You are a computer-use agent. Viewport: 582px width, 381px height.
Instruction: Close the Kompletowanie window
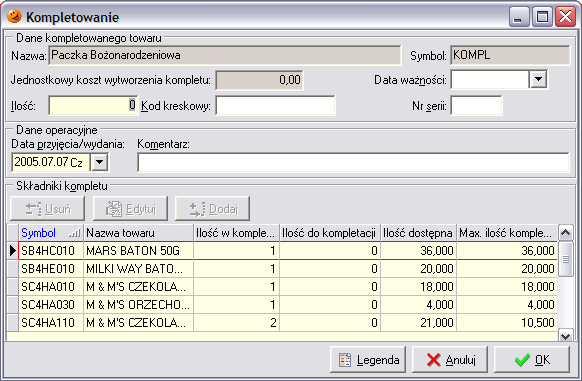pos(565,17)
